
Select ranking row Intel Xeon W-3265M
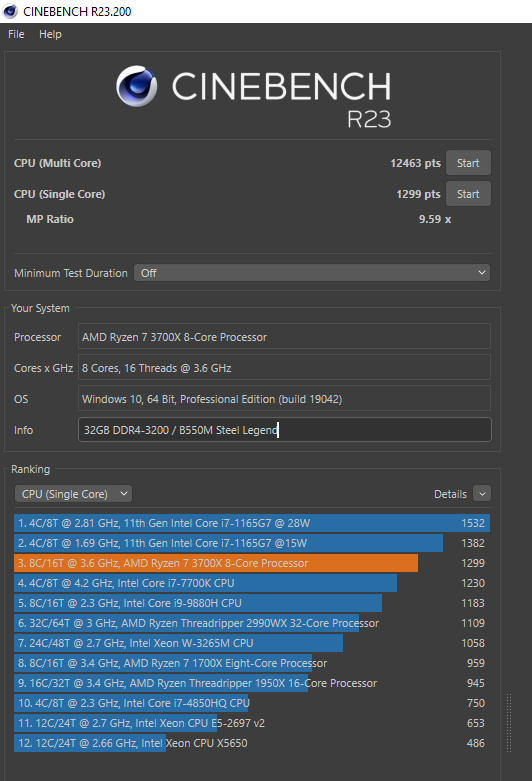252,643
